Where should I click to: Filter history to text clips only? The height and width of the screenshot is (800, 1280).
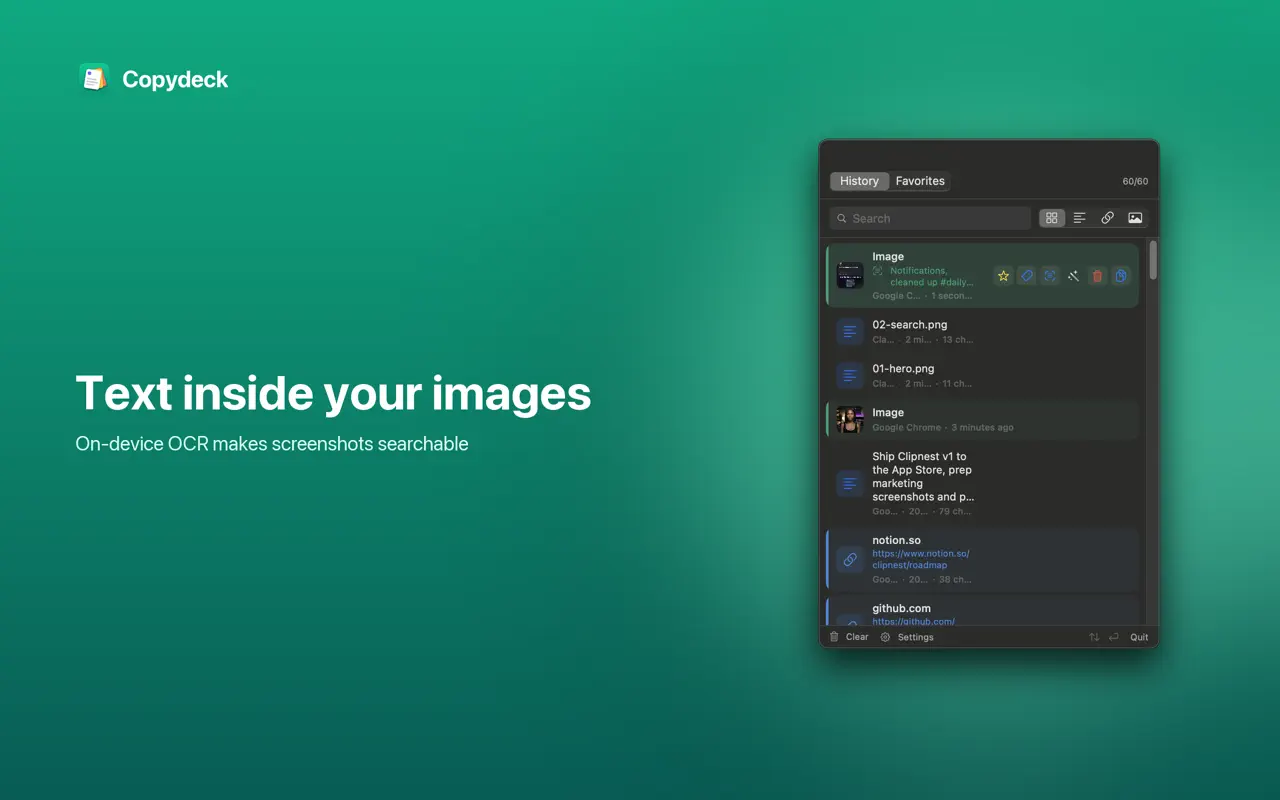click(x=1080, y=218)
